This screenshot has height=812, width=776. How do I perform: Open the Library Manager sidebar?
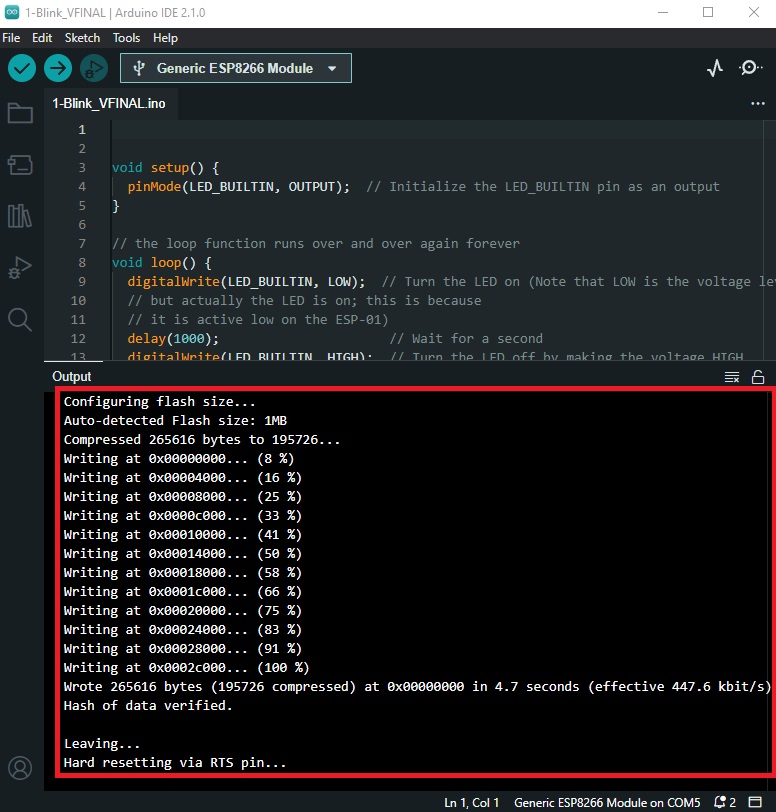point(20,216)
